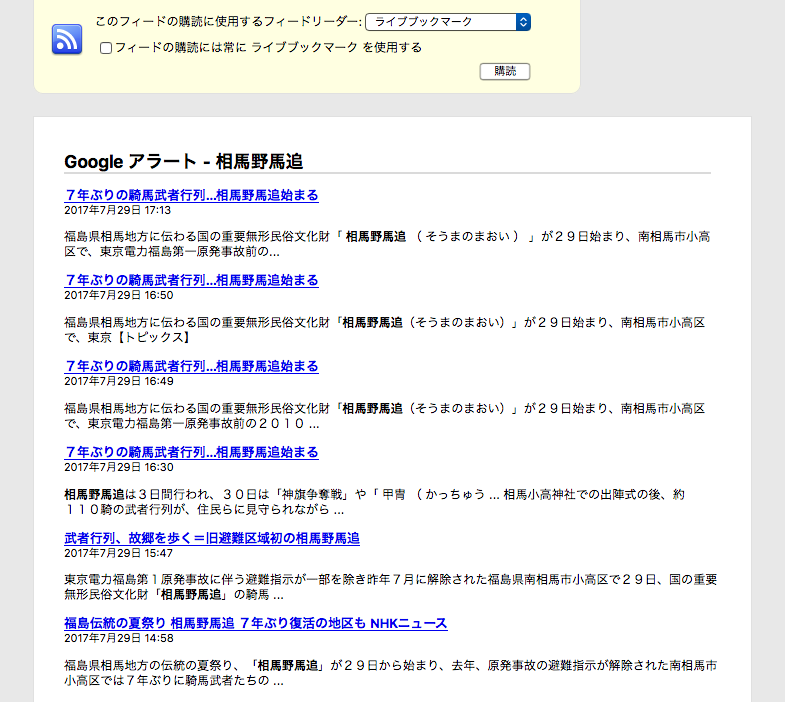Click summary mentioning 神旗争奪戦 and 甲冑
Screen dimensions: 785x702
click(374, 502)
